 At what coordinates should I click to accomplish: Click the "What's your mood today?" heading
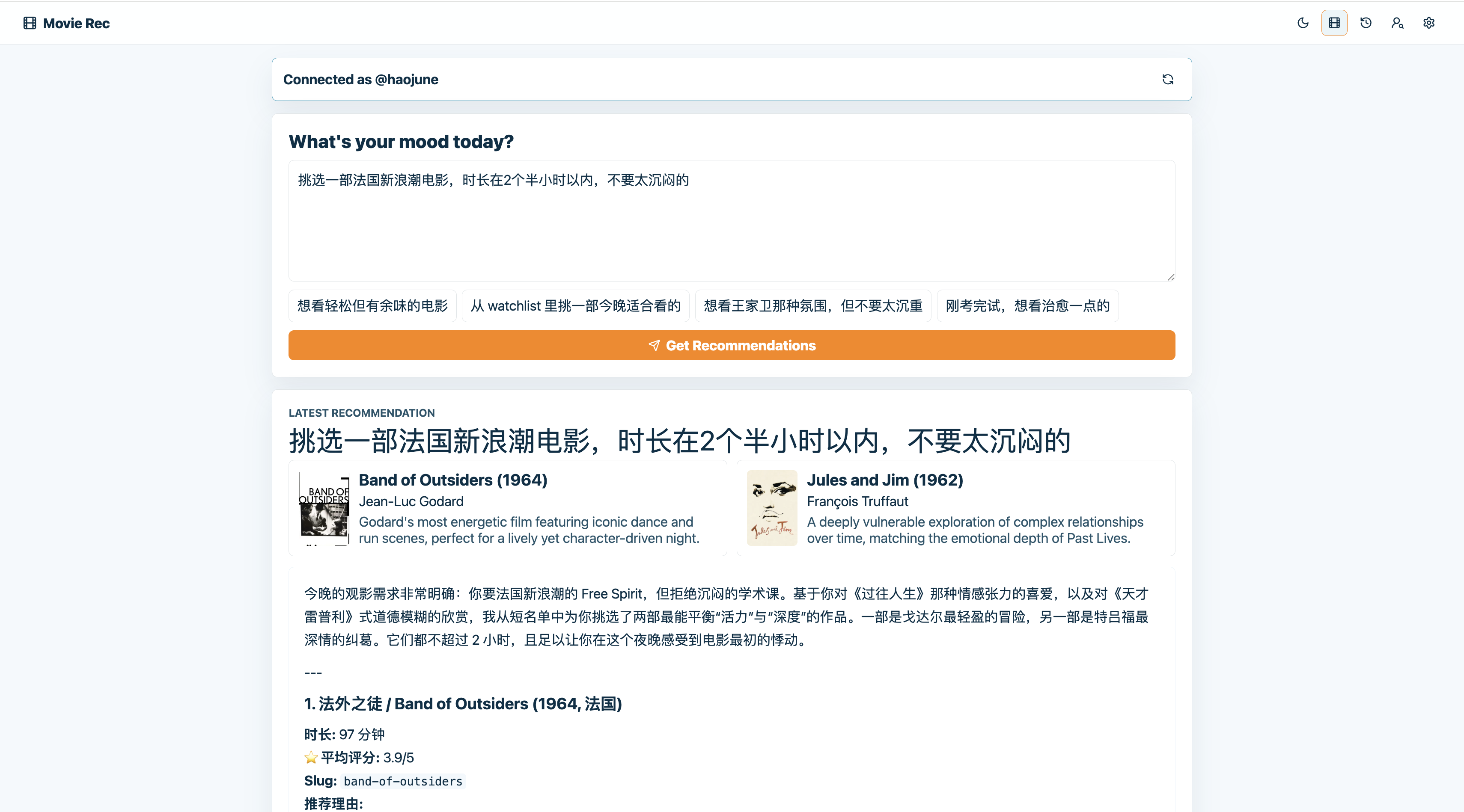pos(401,141)
